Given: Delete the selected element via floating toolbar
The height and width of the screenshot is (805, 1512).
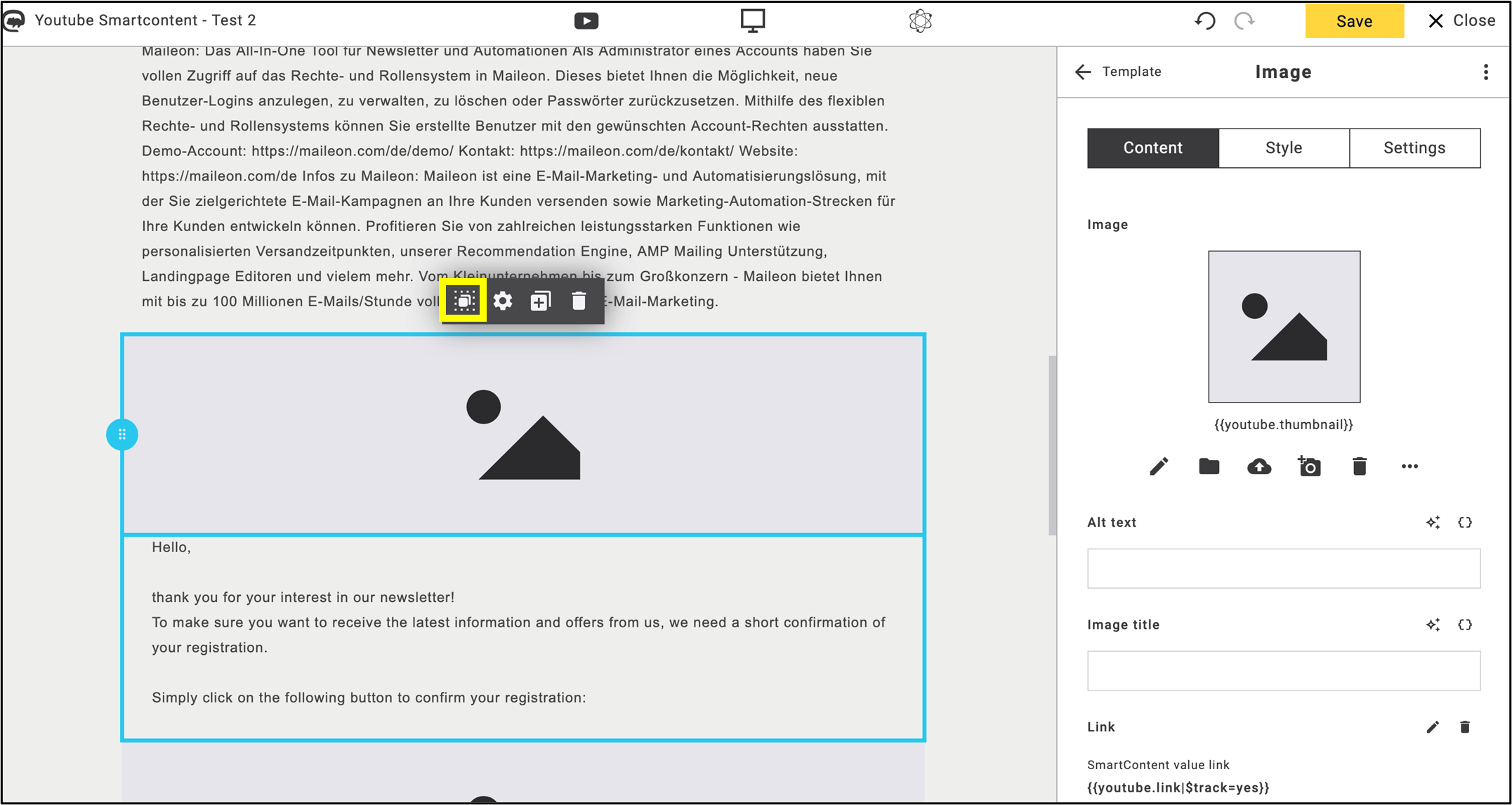Looking at the screenshot, I should point(579,301).
